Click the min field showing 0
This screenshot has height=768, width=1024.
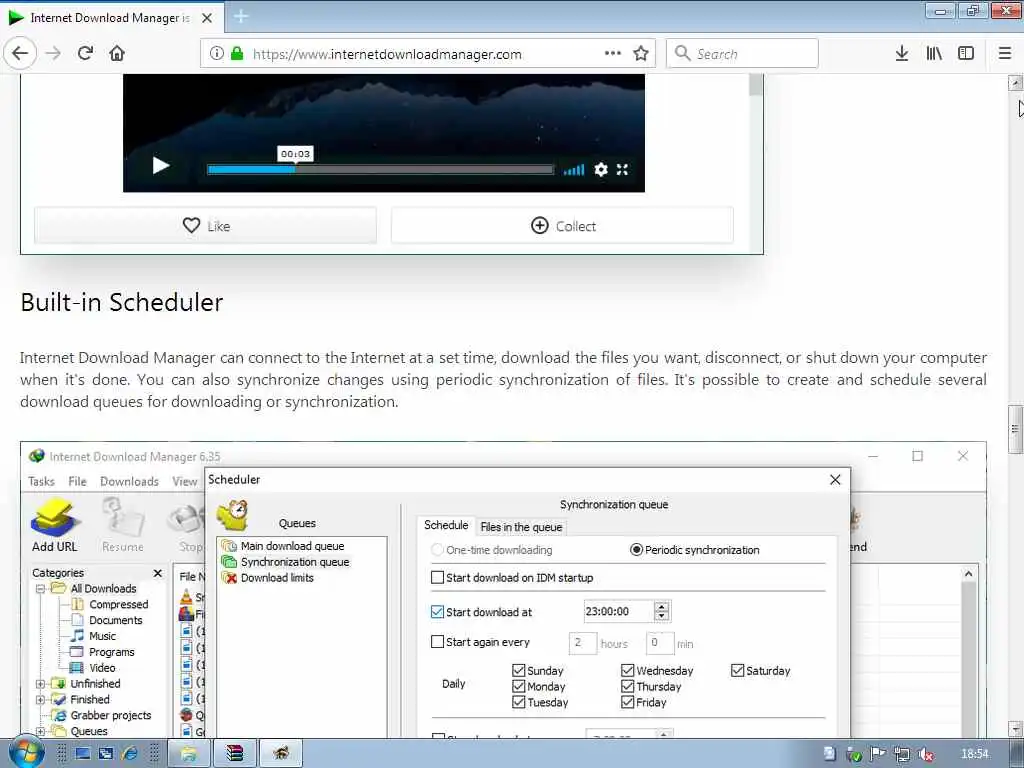pyautogui.click(x=660, y=643)
